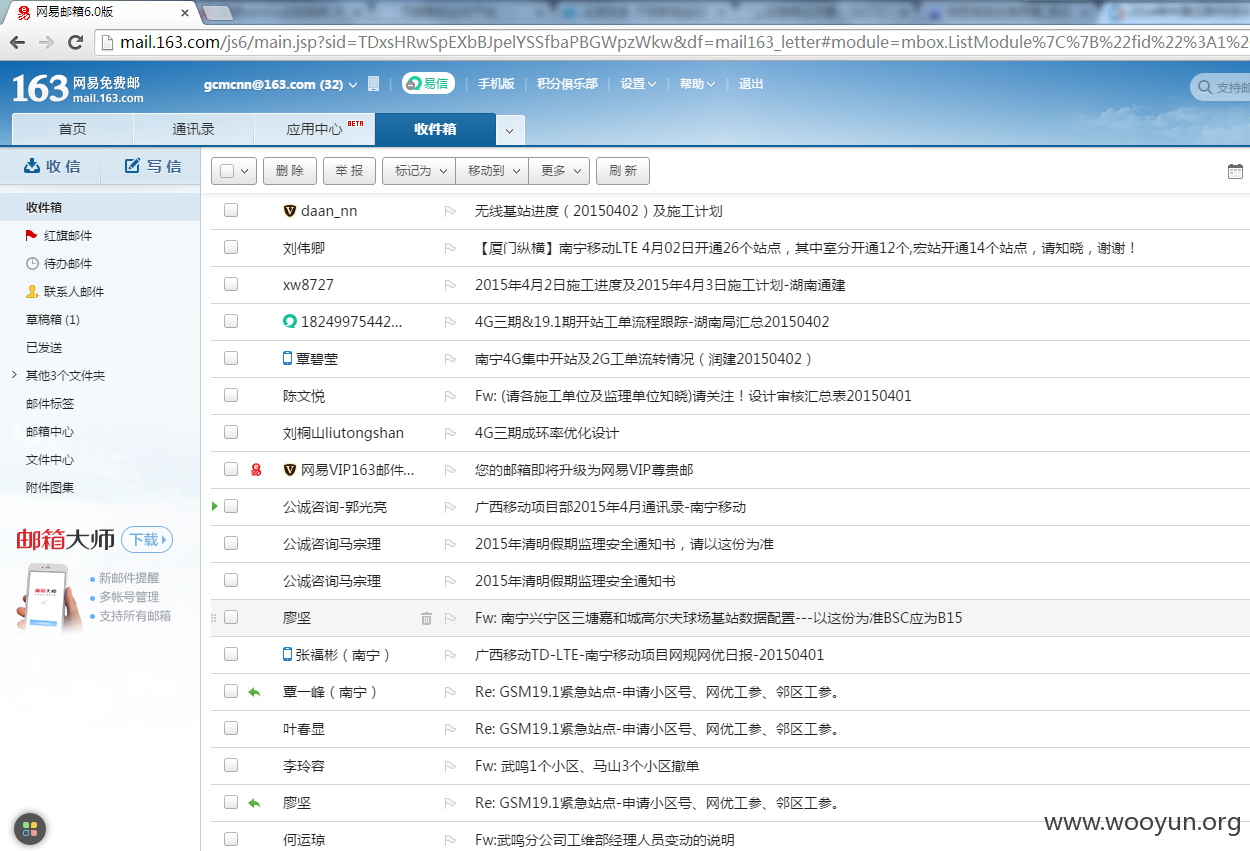
Task: Open the 标记为 dropdown
Action: [x=419, y=171]
